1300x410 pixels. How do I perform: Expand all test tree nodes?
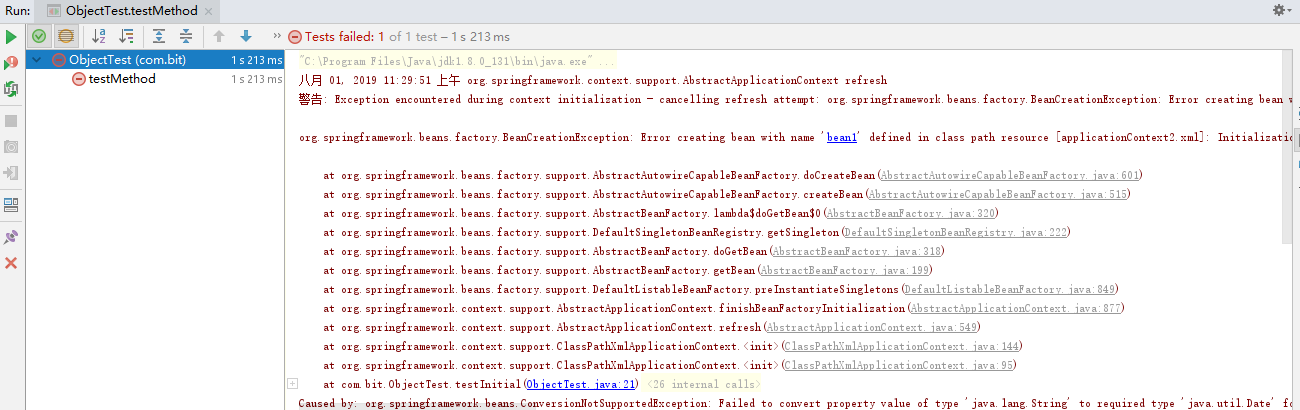pos(159,36)
